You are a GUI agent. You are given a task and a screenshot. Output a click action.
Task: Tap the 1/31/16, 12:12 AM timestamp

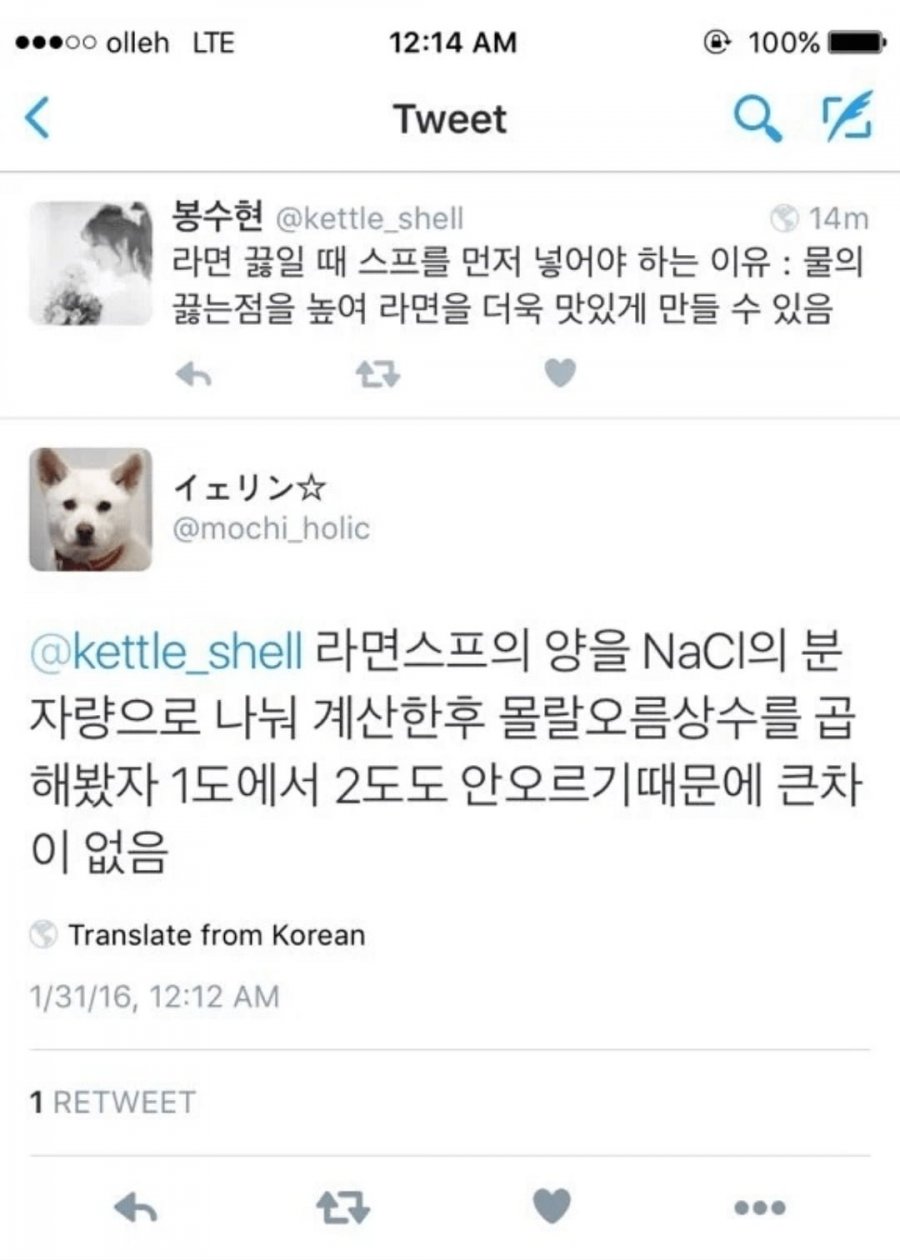pos(155,996)
